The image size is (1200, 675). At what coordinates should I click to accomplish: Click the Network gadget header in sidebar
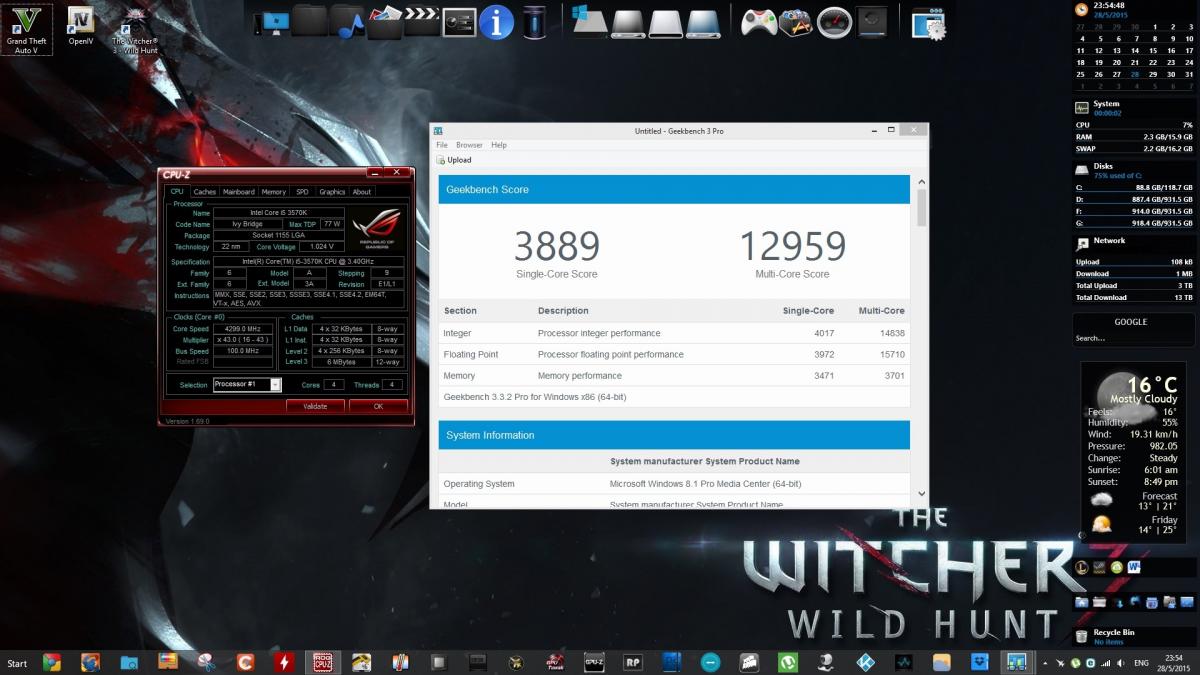[x=1109, y=241]
